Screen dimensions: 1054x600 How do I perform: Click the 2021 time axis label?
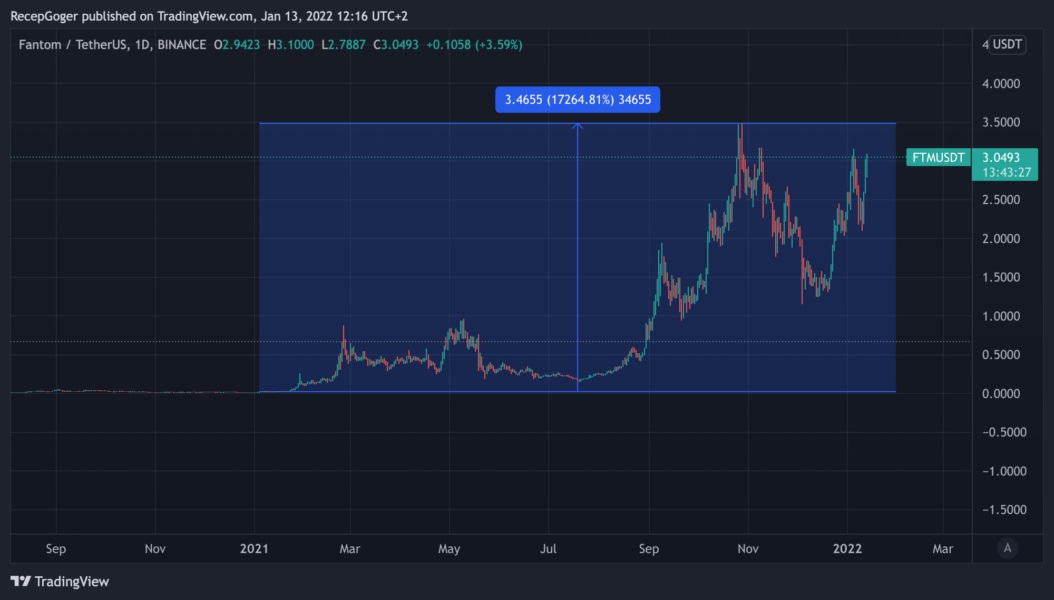(254, 549)
